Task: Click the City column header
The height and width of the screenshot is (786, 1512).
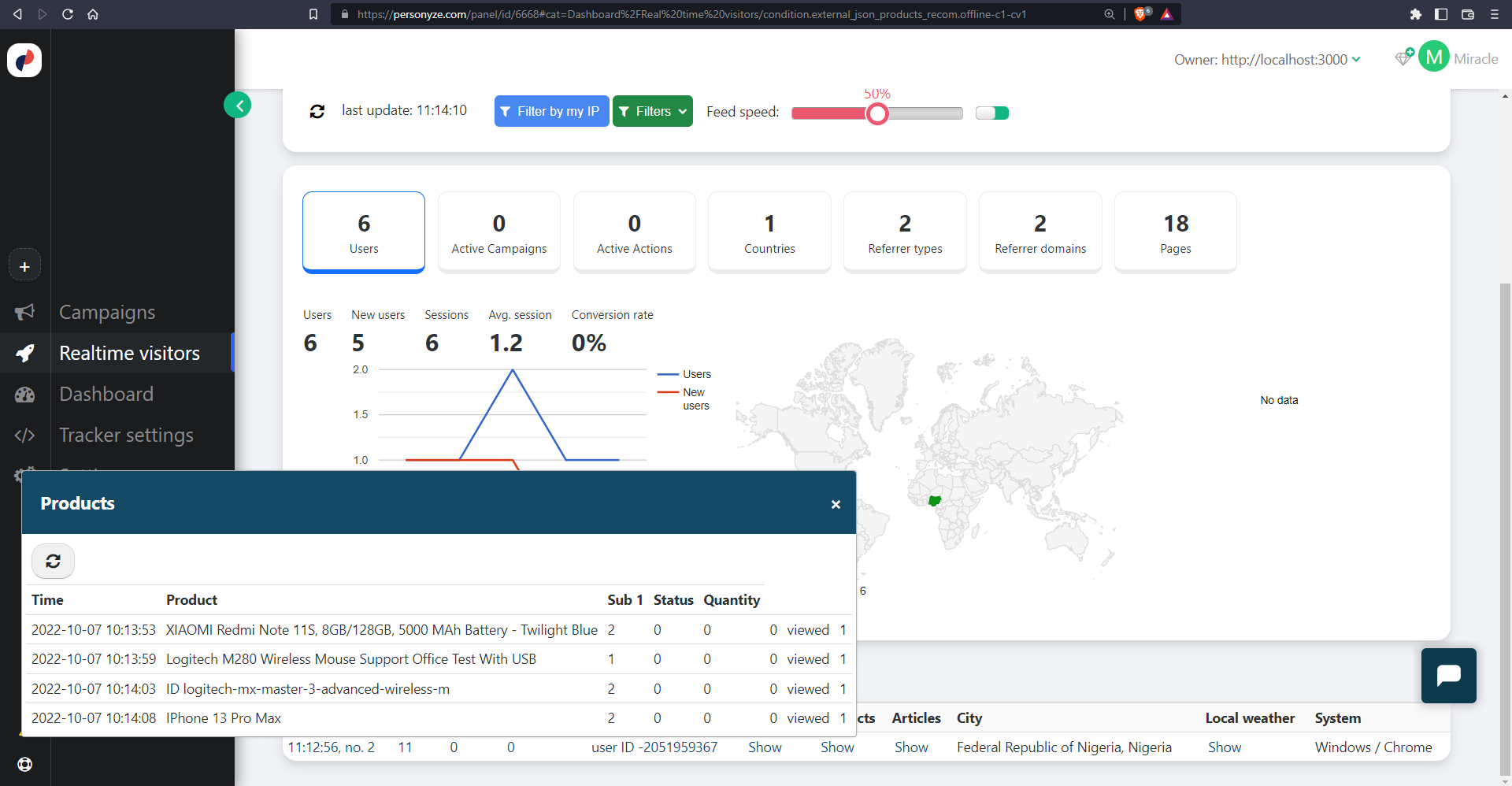Action: tap(969, 718)
